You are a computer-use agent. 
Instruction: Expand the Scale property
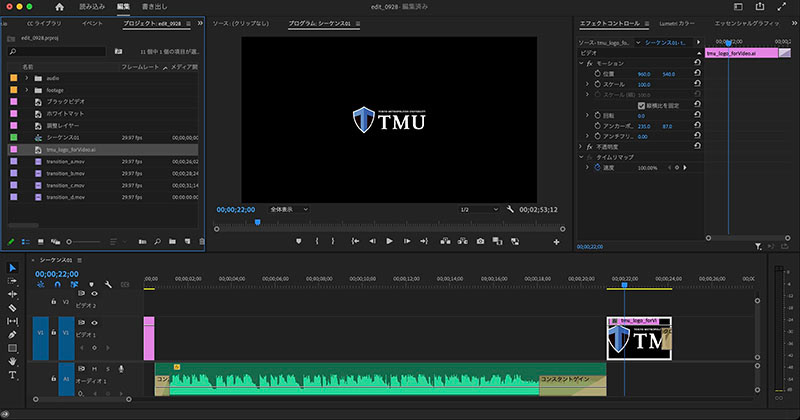pos(587,84)
